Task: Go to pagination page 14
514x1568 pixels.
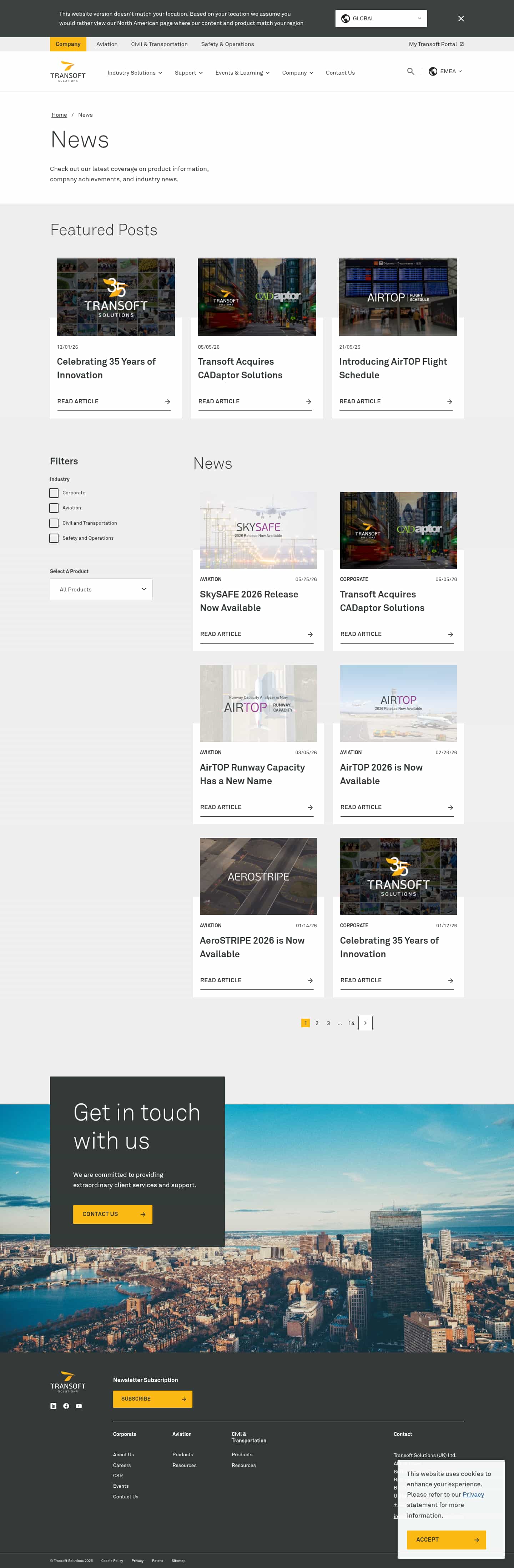Action: point(351,1023)
